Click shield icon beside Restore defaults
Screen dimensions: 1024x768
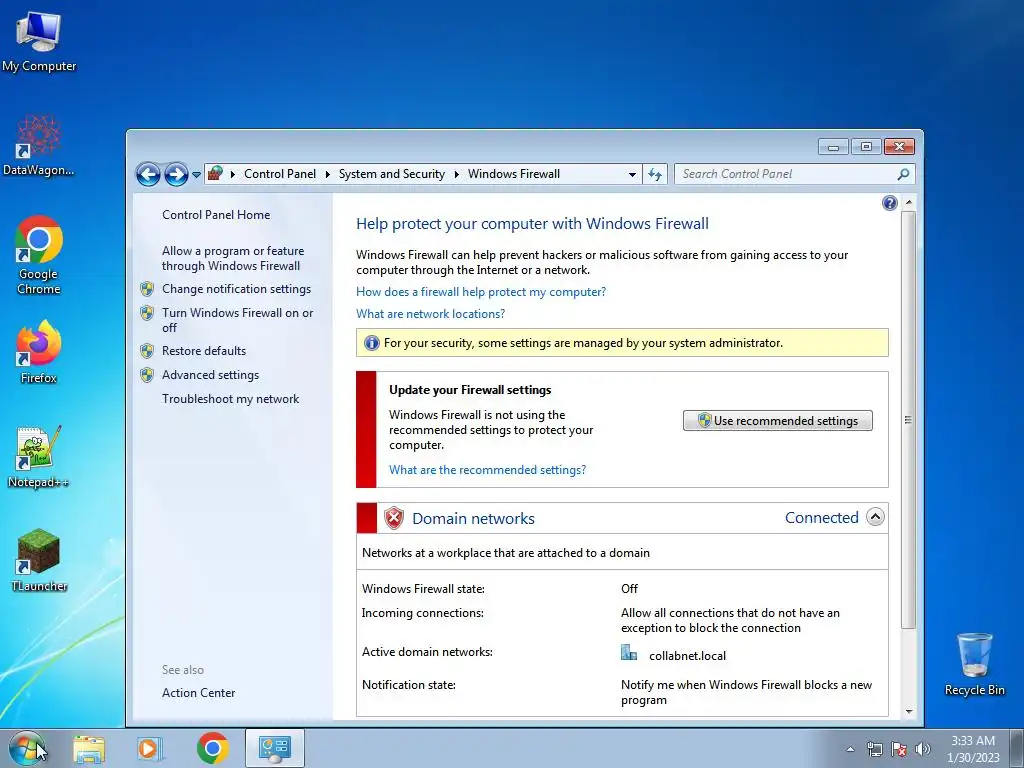pyautogui.click(x=148, y=351)
